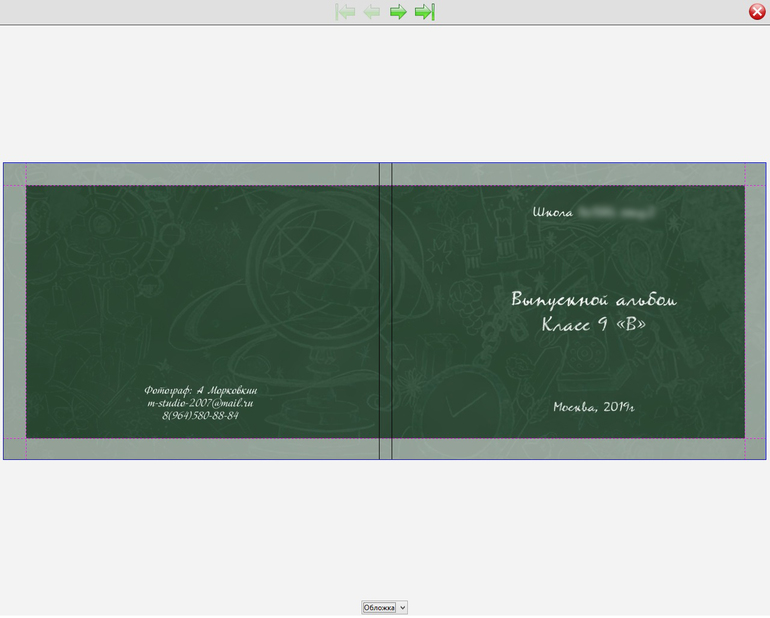Click the left bleed margin of the cover
Image resolution: width=770 pixels, height=618 pixels.
coord(14,310)
